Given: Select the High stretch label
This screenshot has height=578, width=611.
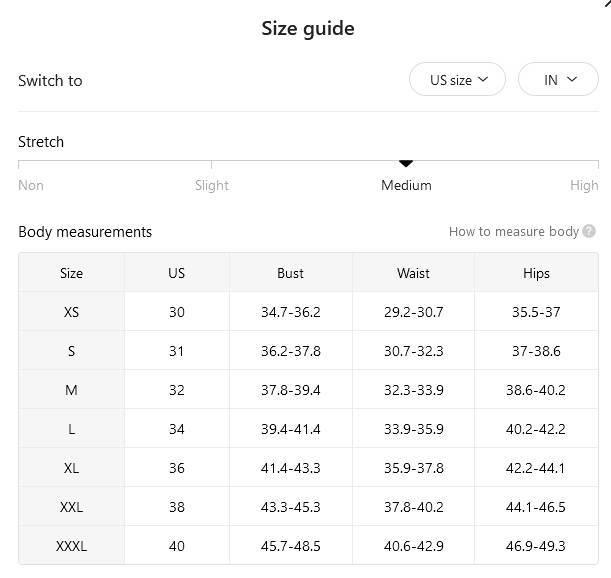Looking at the screenshot, I should pos(584,186).
